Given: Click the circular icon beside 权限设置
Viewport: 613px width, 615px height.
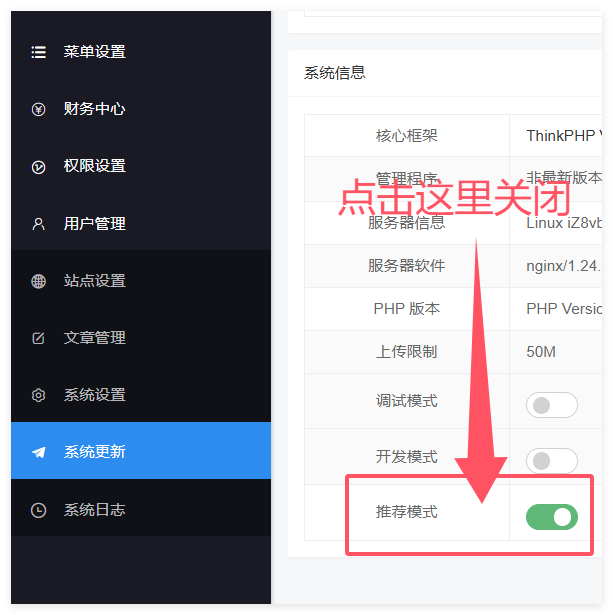Looking at the screenshot, I should tap(38, 167).
